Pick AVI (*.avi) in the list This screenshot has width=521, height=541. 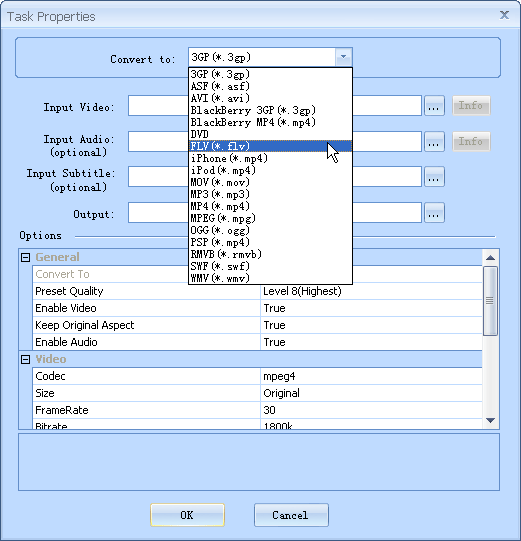pyautogui.click(x=270, y=98)
